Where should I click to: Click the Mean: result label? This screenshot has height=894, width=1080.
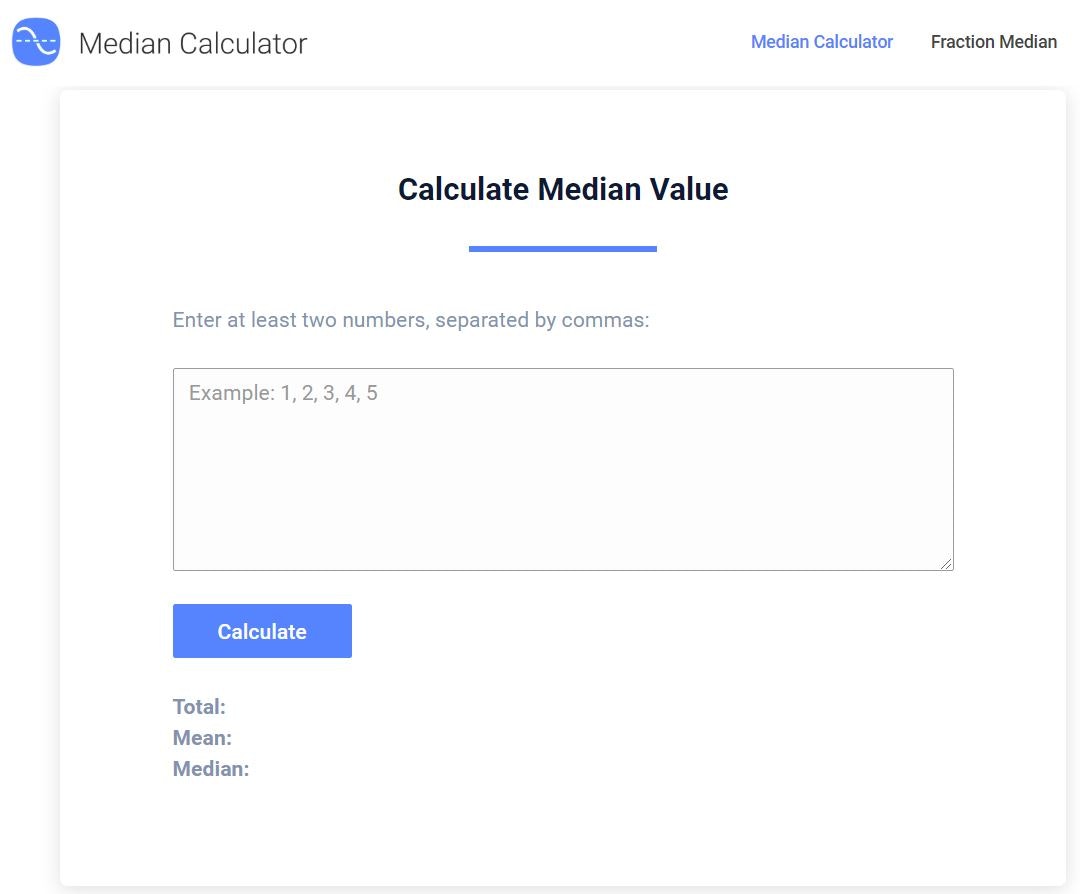[x=202, y=737]
